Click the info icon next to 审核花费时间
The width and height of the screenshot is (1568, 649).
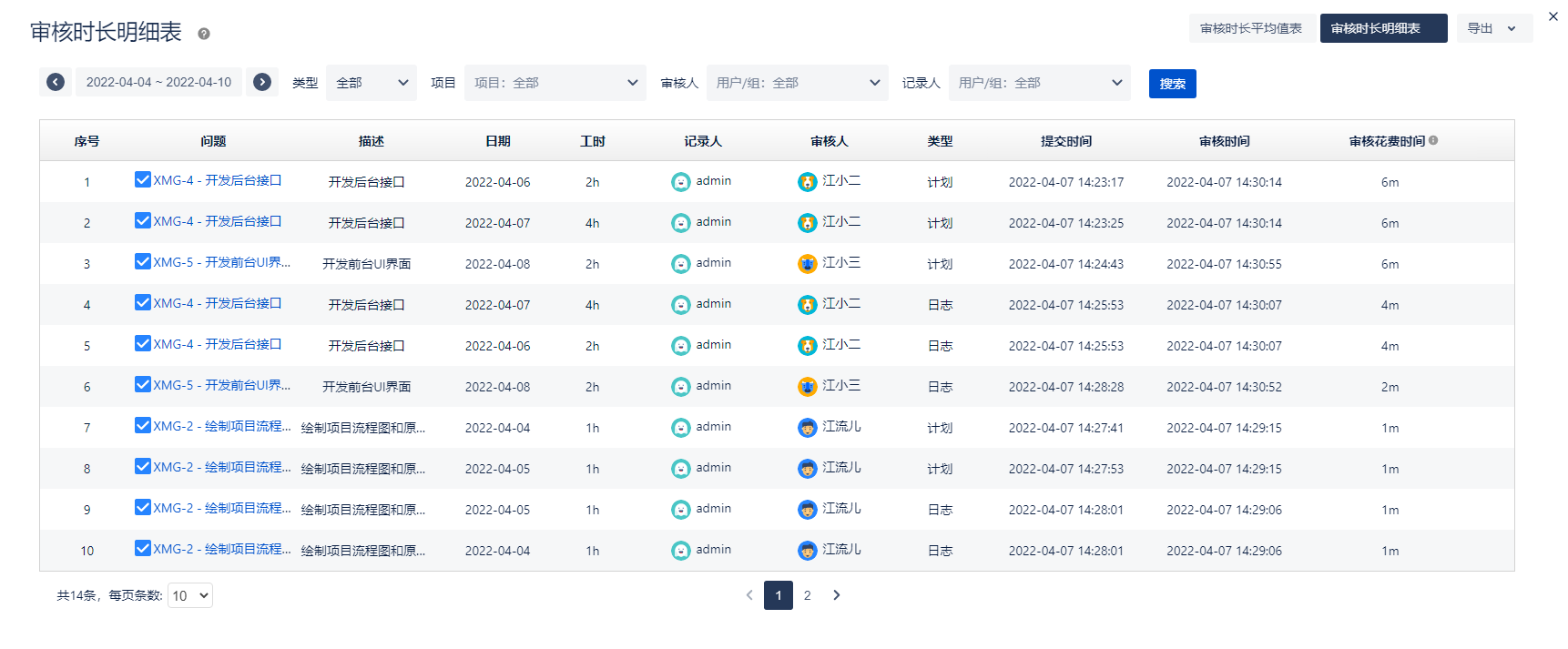[x=1433, y=140]
